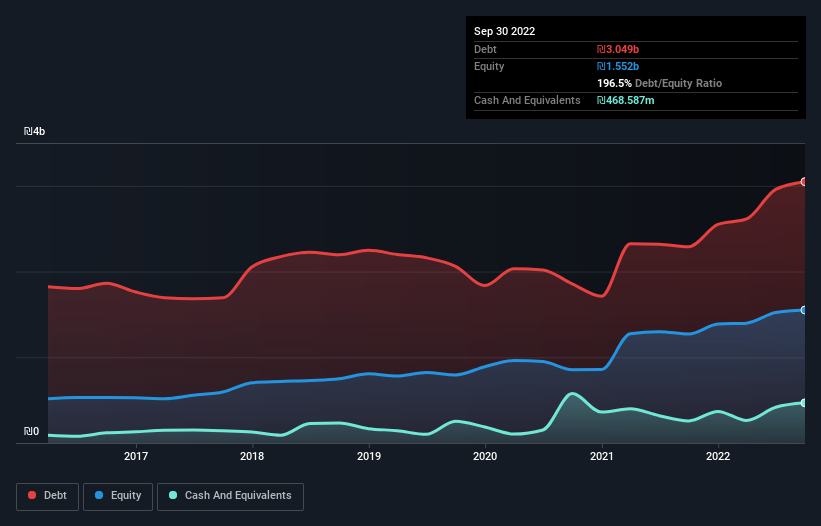
Task: Click the 2019 x-axis label
Action: pos(369,456)
